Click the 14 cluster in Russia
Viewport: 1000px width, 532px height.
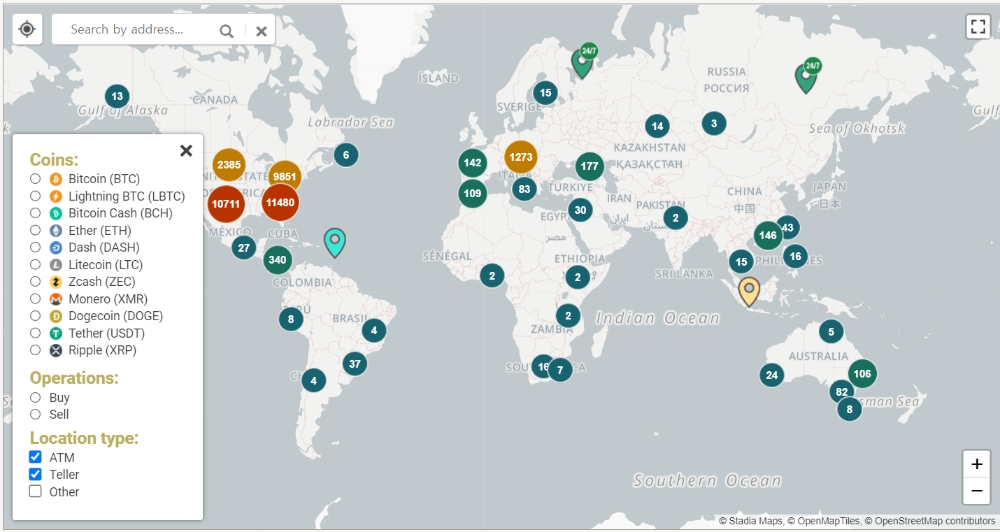click(657, 126)
